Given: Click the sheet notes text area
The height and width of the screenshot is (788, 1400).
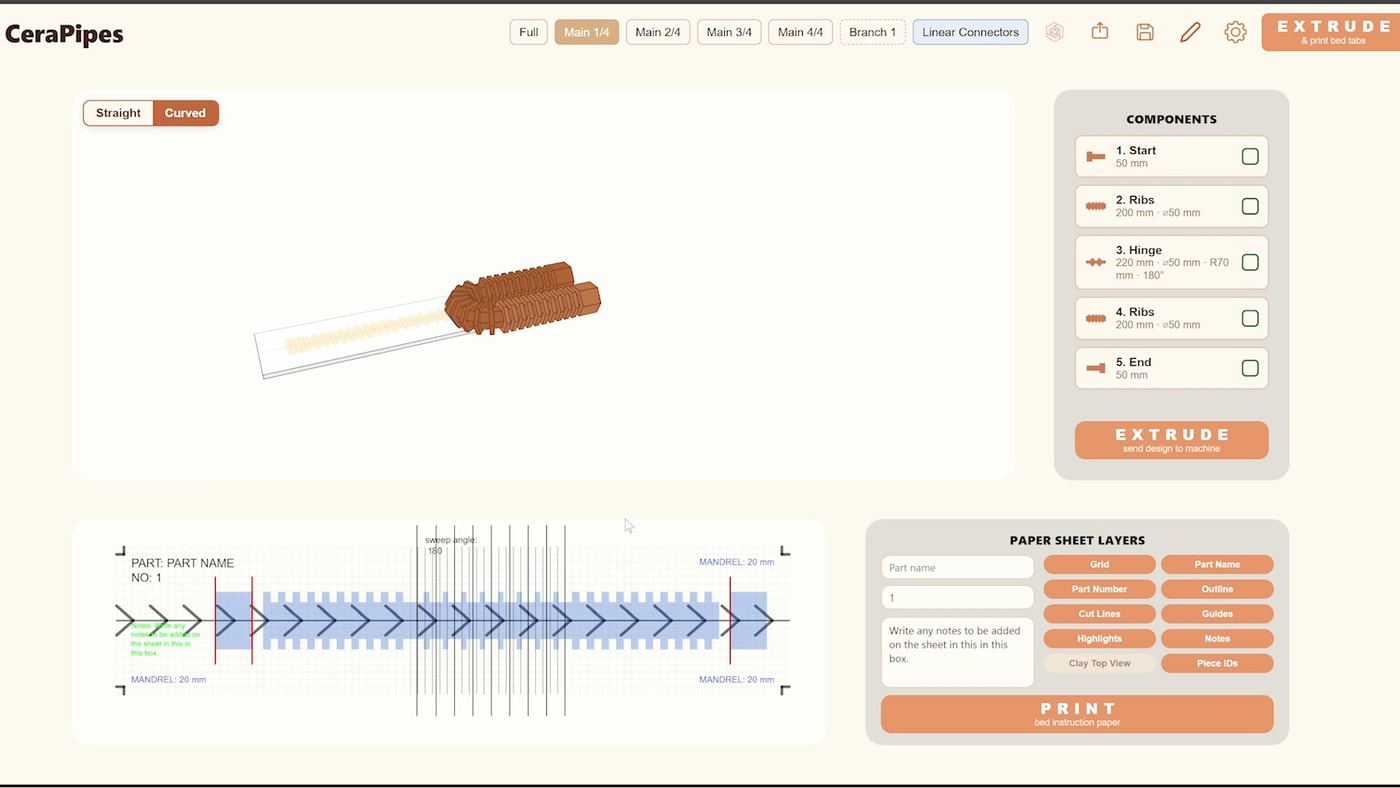Looking at the screenshot, I should click(x=957, y=652).
